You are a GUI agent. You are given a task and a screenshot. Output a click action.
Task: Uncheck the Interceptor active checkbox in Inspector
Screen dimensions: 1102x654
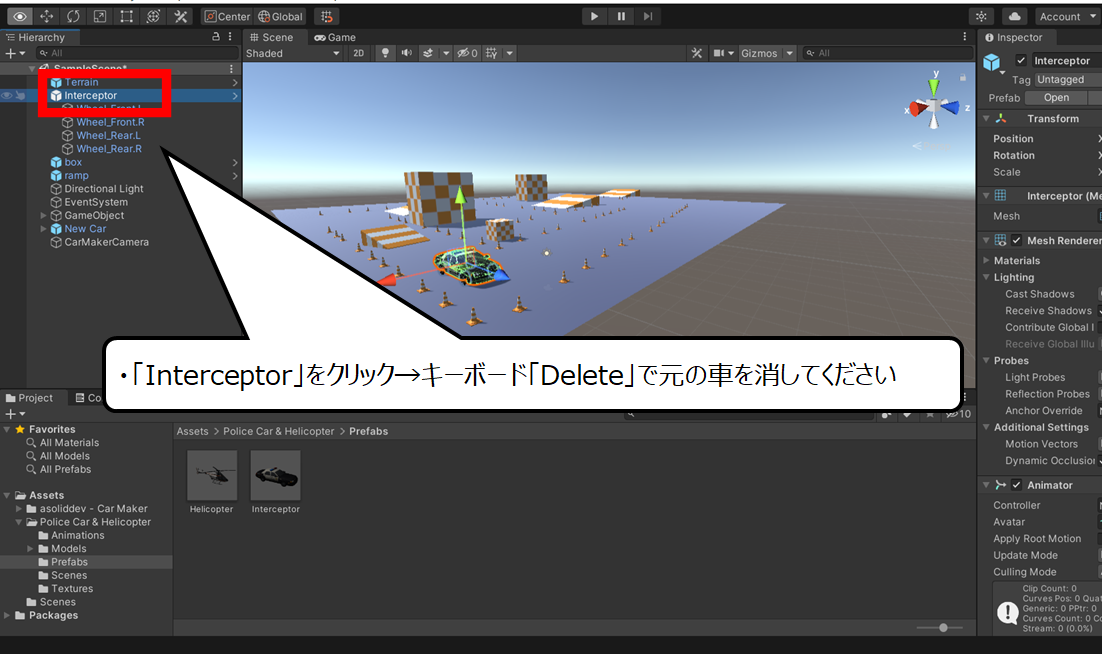[x=1021, y=60]
